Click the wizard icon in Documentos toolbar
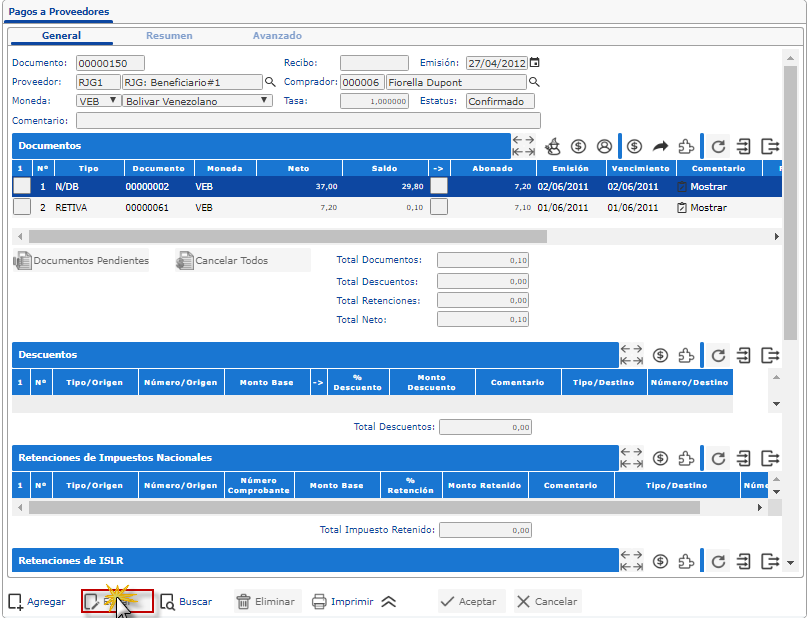The image size is (809, 618). click(551, 146)
